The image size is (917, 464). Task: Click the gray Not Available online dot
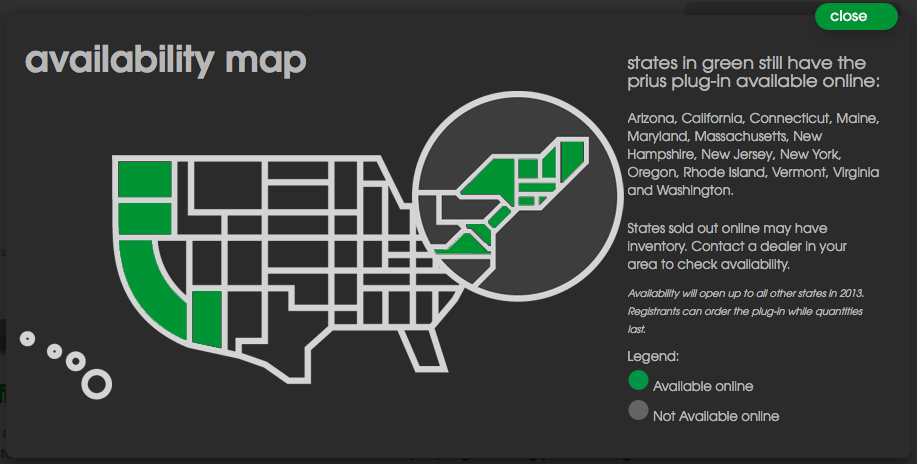click(638, 410)
